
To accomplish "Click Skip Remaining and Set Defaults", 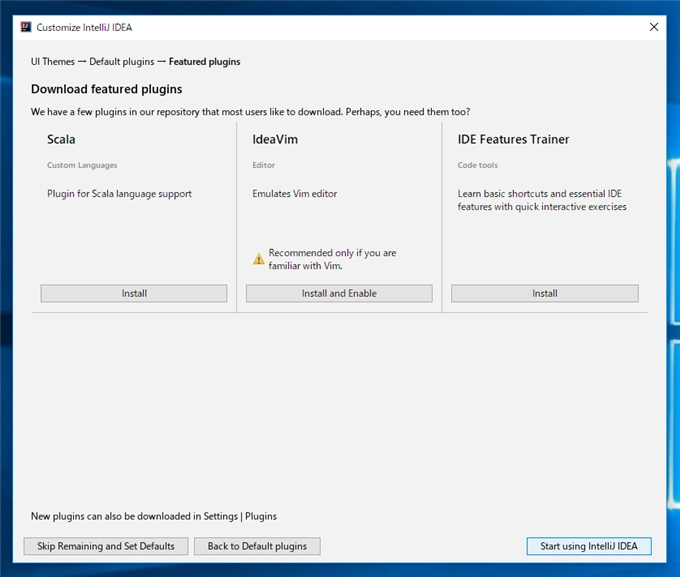I will pos(106,546).
